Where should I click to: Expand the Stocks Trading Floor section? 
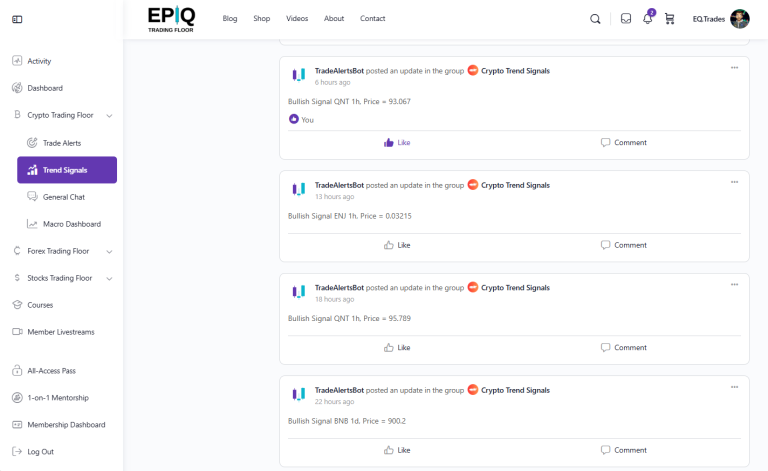pos(109,278)
